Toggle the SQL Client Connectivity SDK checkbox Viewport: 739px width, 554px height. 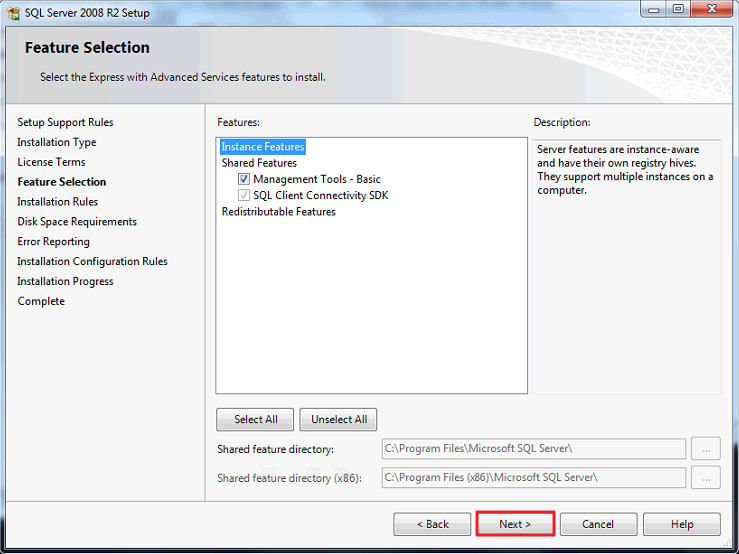pyautogui.click(x=244, y=195)
